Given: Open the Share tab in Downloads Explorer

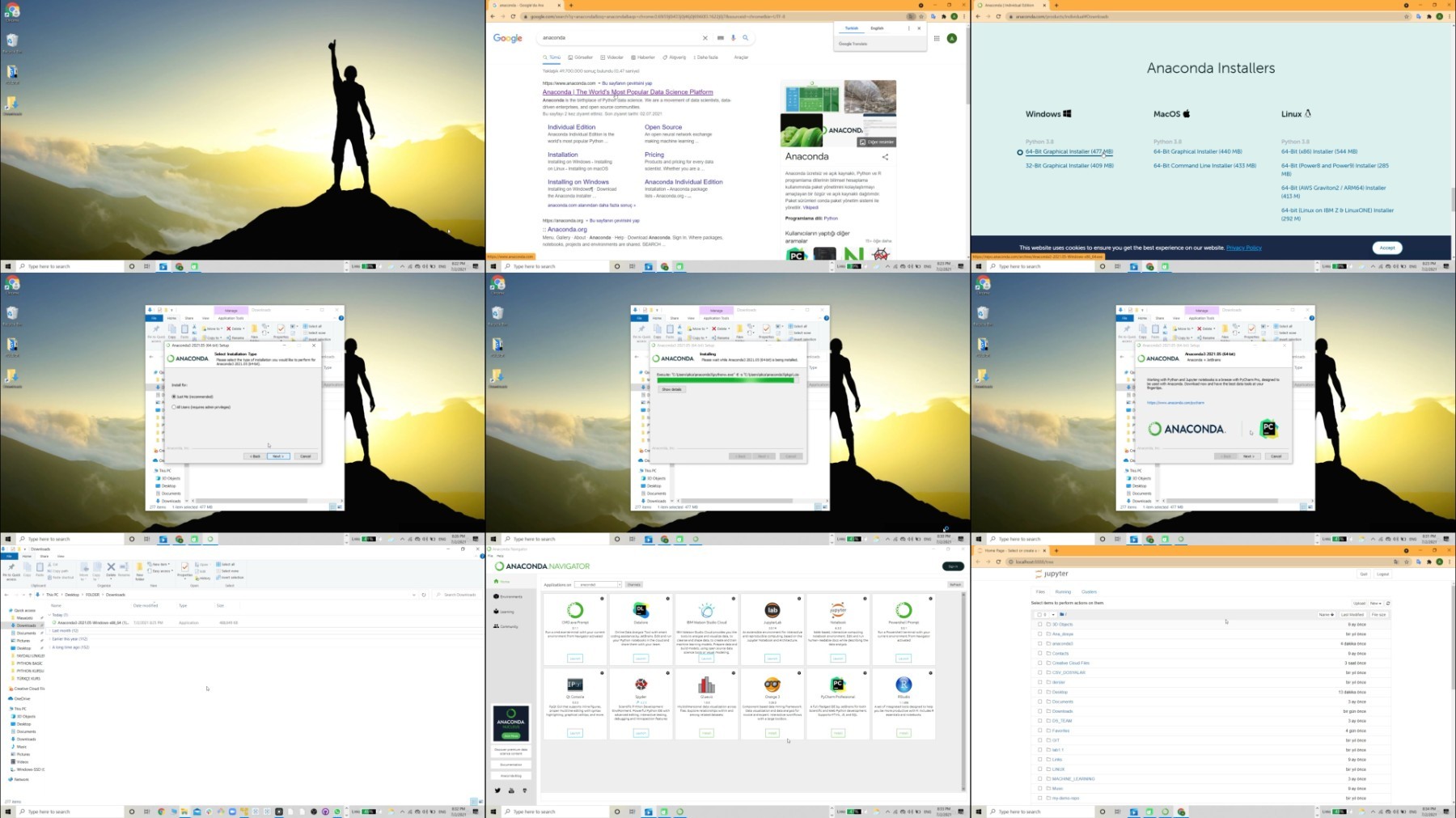Looking at the screenshot, I should (44, 557).
